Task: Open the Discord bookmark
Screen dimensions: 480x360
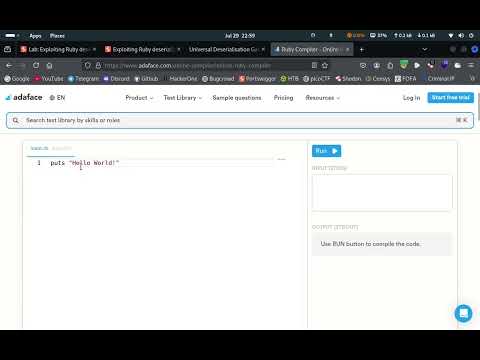Action: [116, 79]
